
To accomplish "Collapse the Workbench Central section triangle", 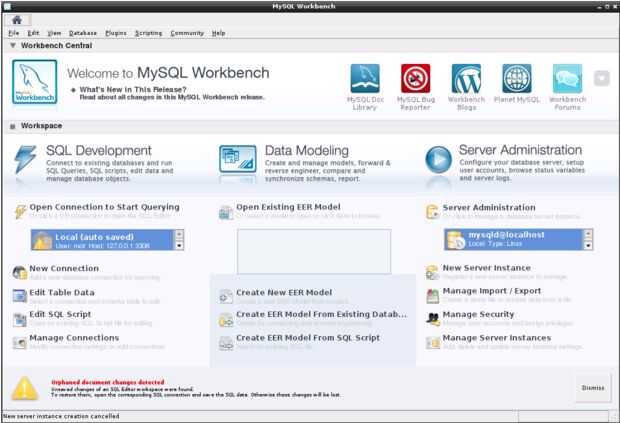I will click(x=13, y=45).
